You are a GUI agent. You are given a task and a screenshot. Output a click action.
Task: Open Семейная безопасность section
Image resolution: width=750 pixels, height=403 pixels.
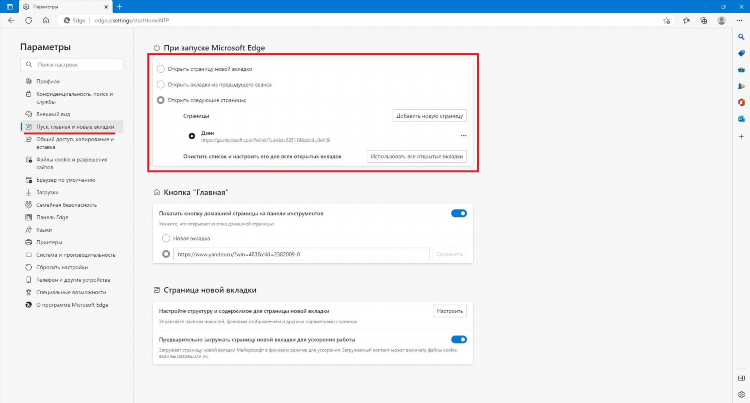(72, 205)
